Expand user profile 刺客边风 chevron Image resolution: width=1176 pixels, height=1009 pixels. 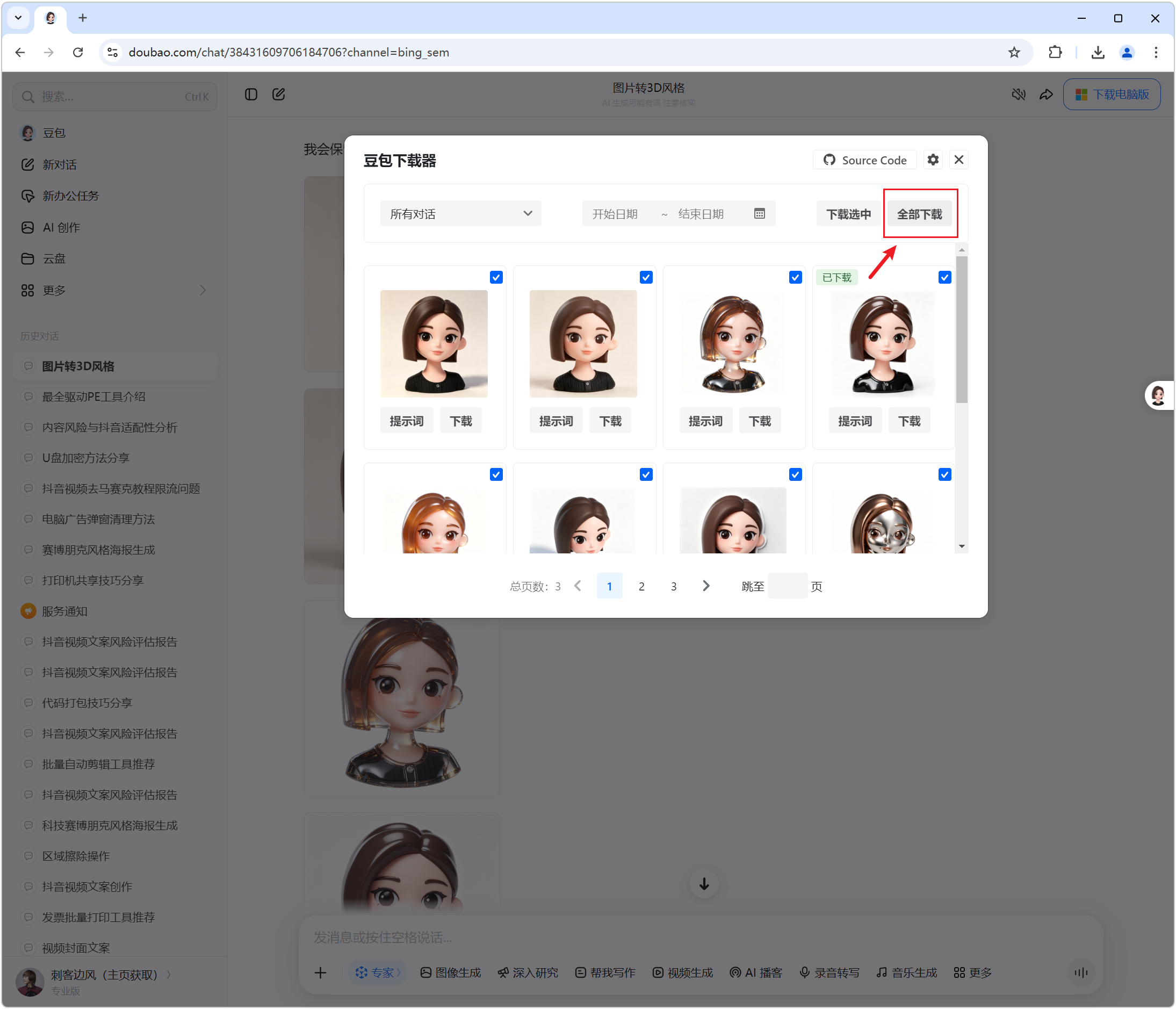169,975
